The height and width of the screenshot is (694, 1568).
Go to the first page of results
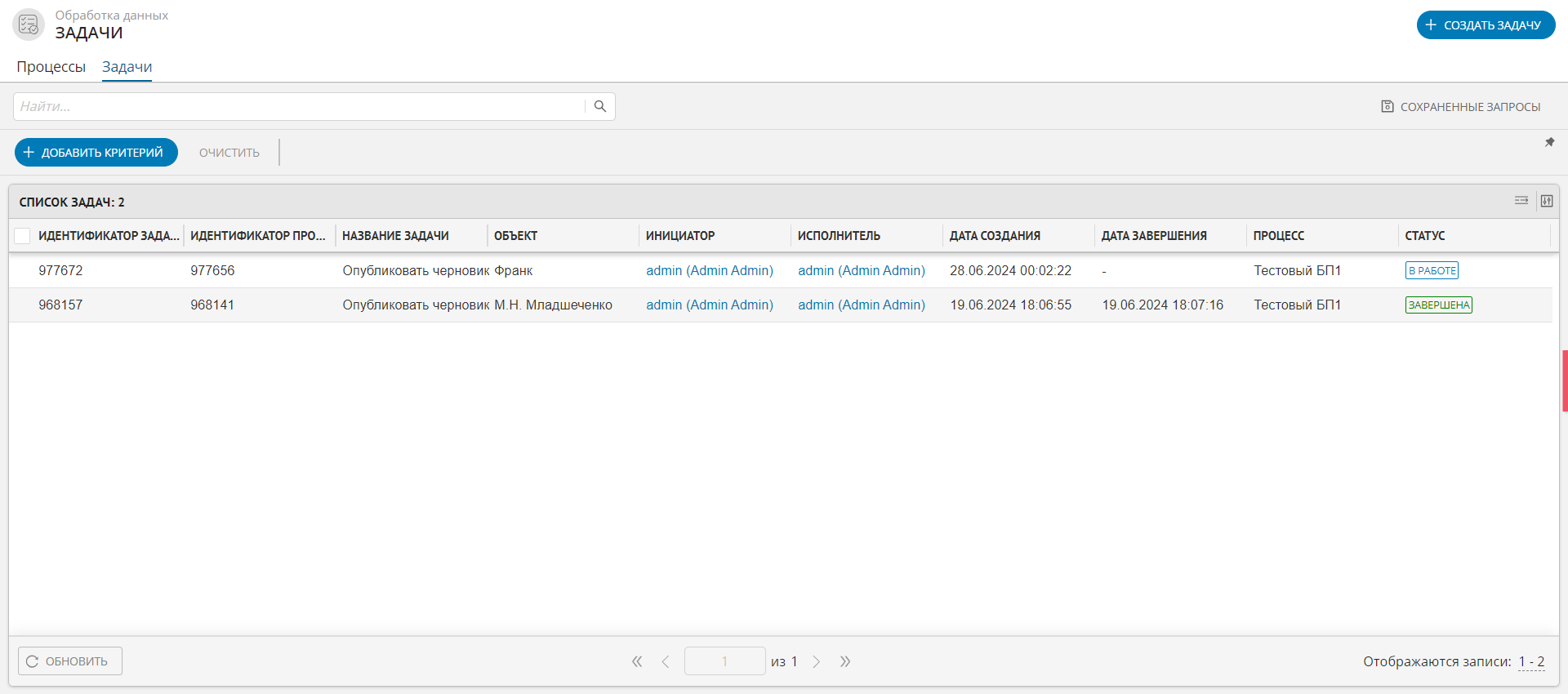click(x=637, y=661)
